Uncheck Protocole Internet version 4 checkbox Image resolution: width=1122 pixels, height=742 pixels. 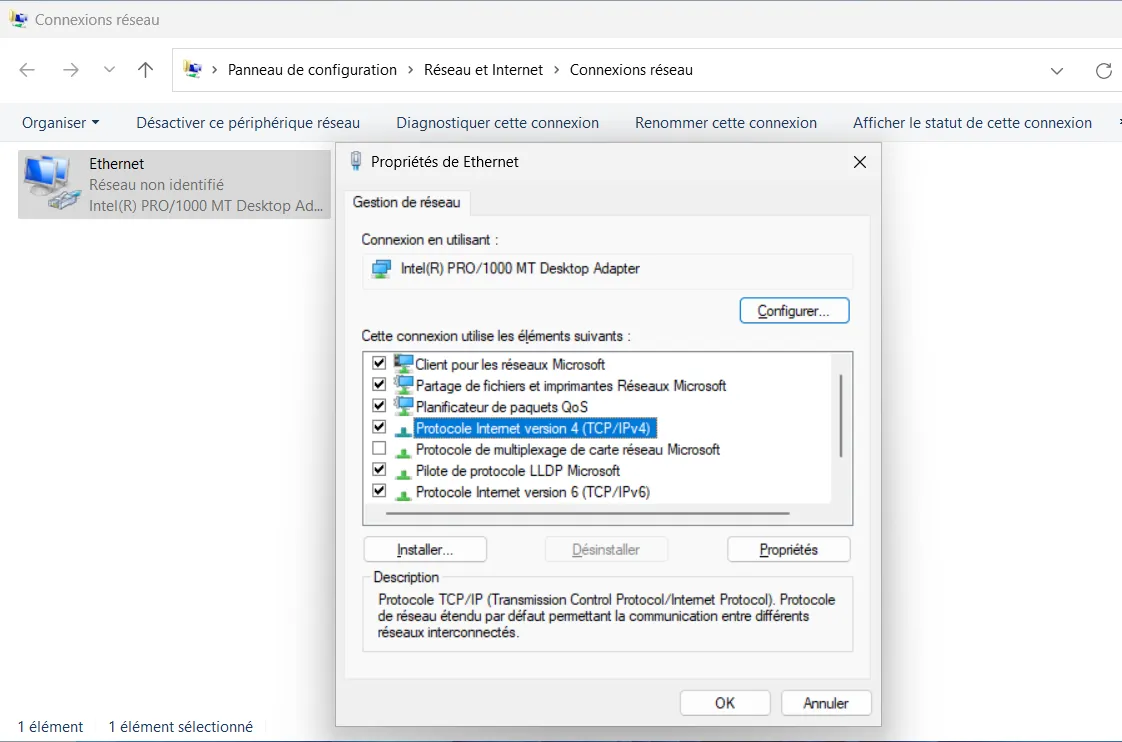[379, 427]
